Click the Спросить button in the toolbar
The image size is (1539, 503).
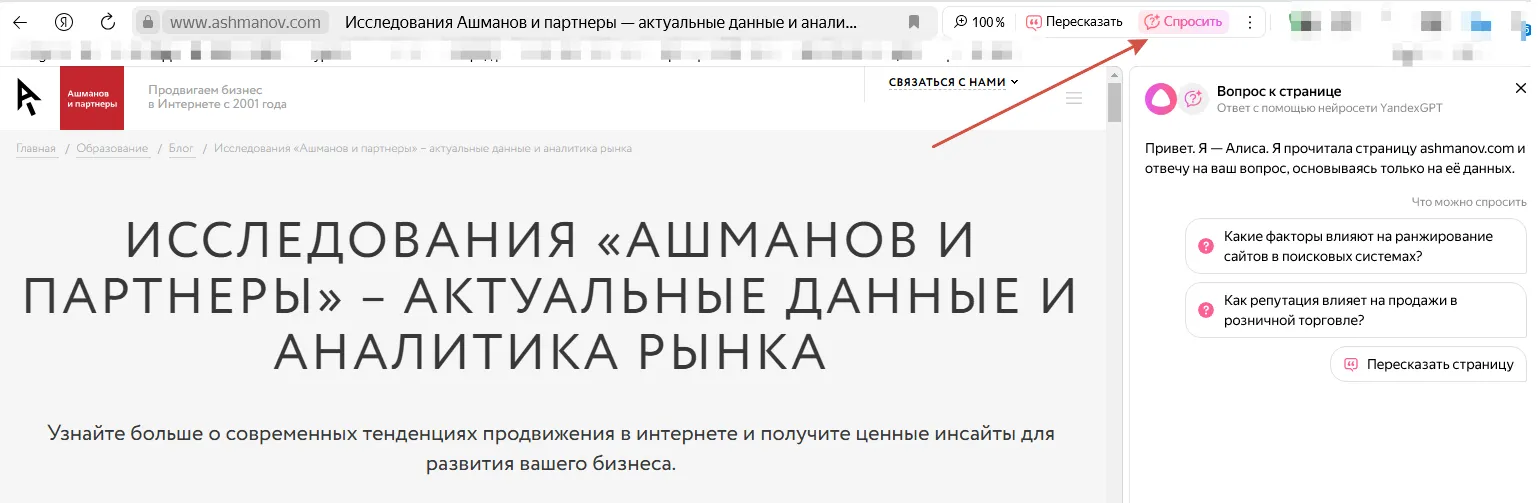click(1183, 22)
